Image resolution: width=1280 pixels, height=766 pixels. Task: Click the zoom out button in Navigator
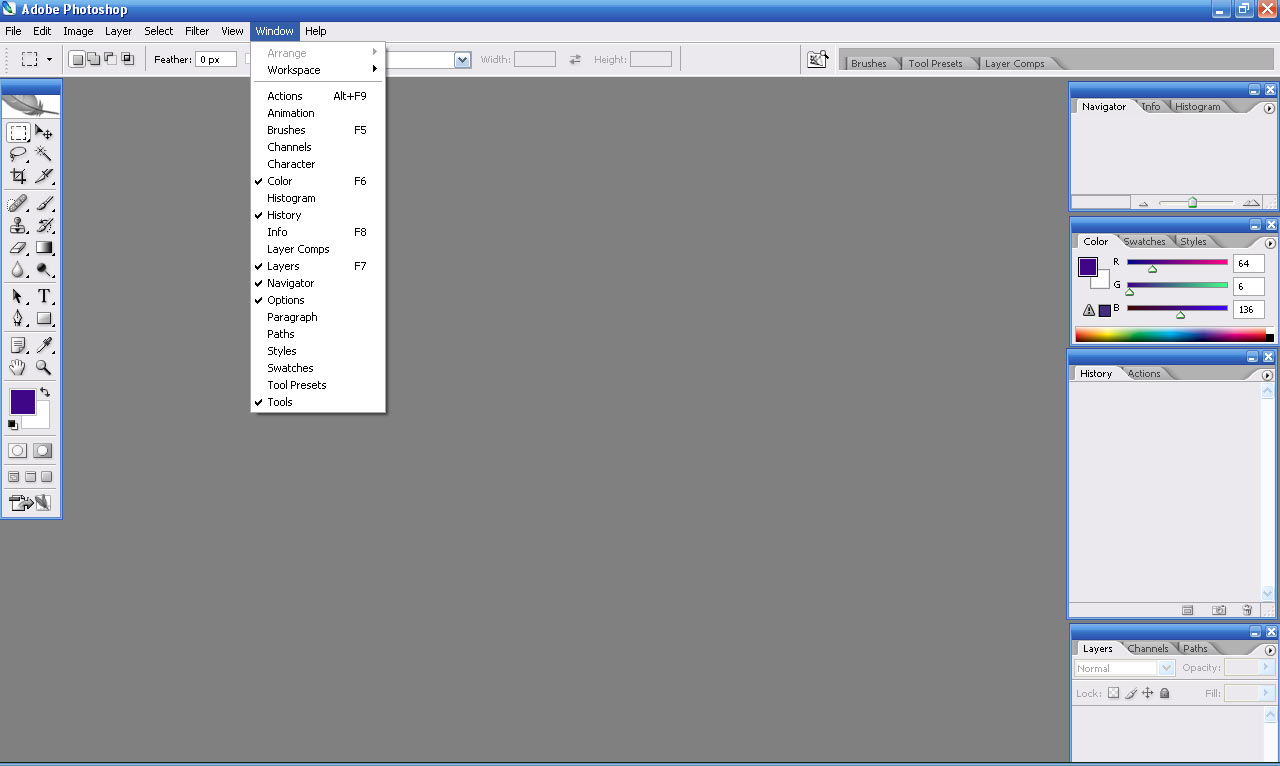(1144, 203)
